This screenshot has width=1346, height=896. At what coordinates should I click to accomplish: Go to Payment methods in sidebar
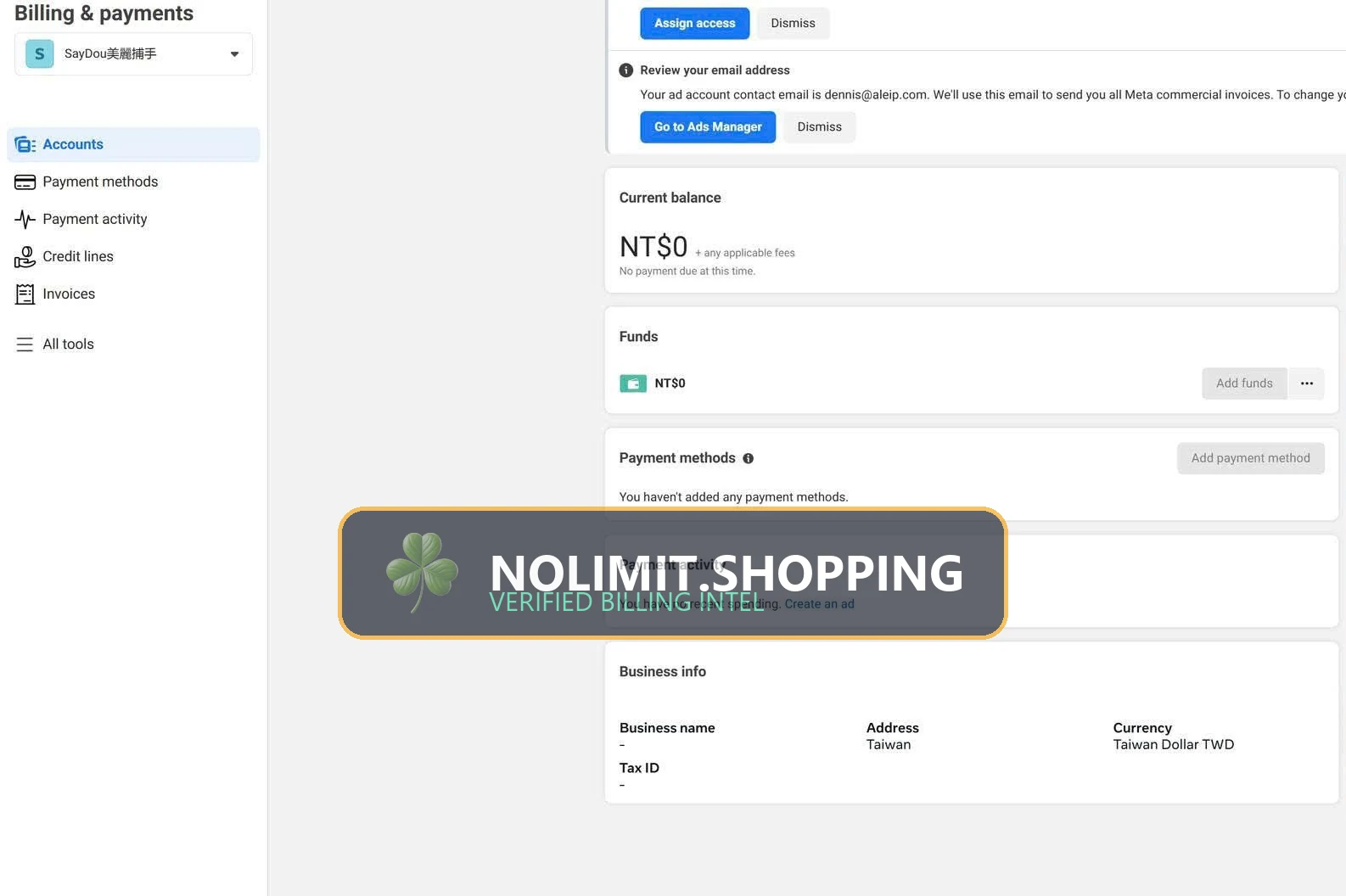click(x=133, y=182)
